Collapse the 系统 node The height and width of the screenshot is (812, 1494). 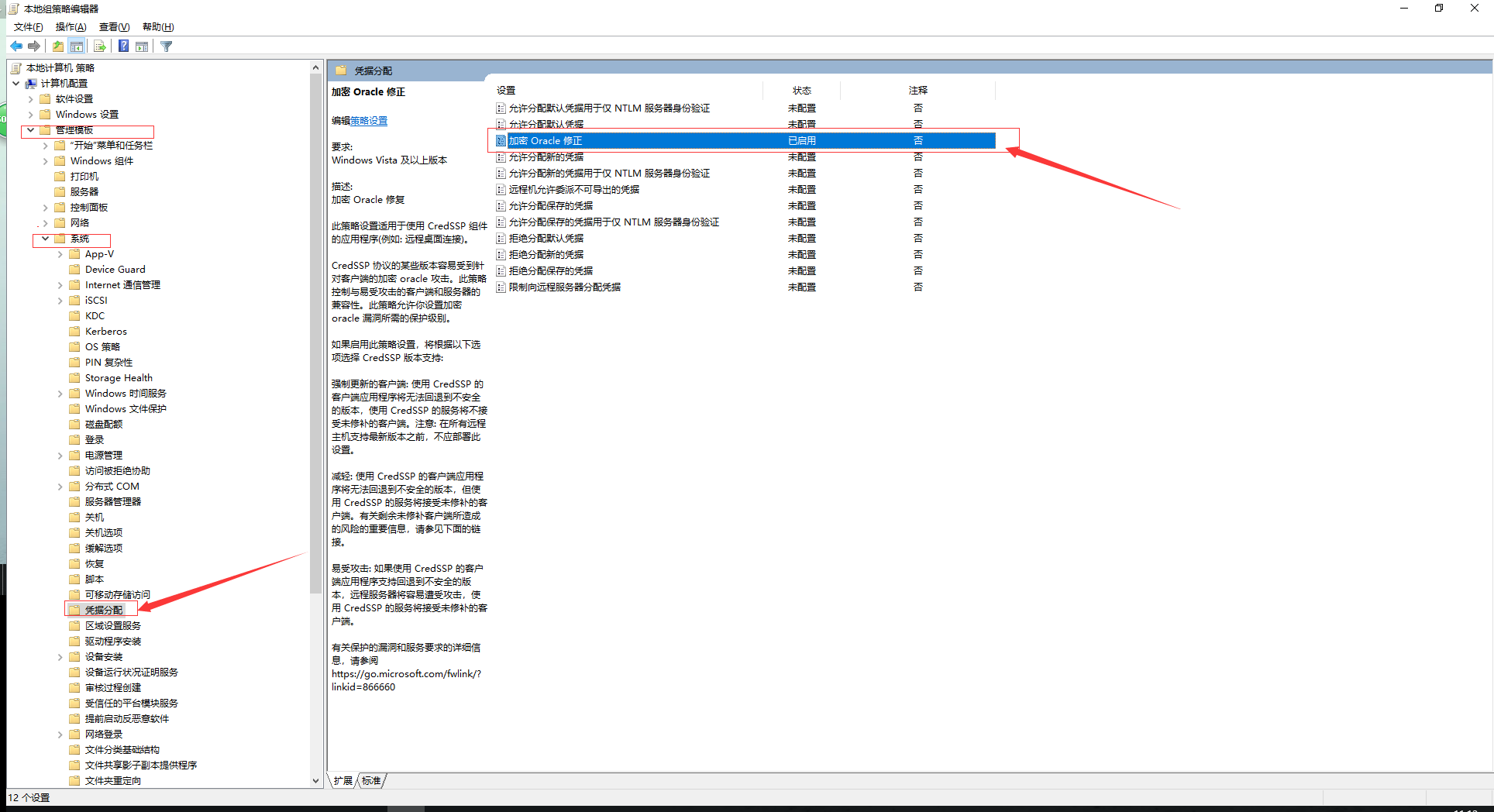[x=45, y=239]
